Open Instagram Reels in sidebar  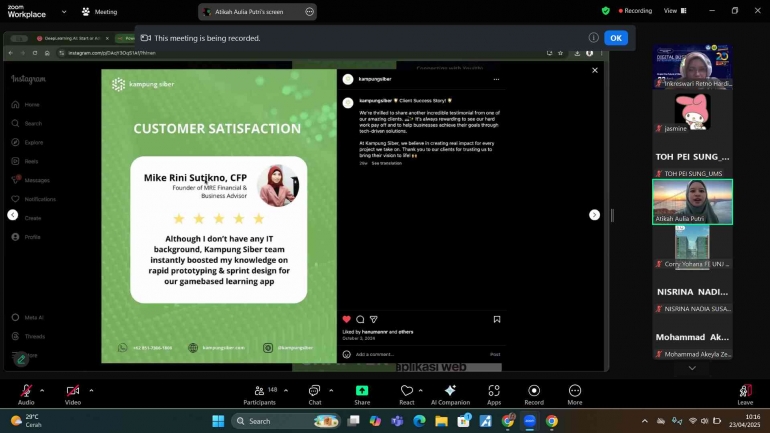tap(25, 161)
